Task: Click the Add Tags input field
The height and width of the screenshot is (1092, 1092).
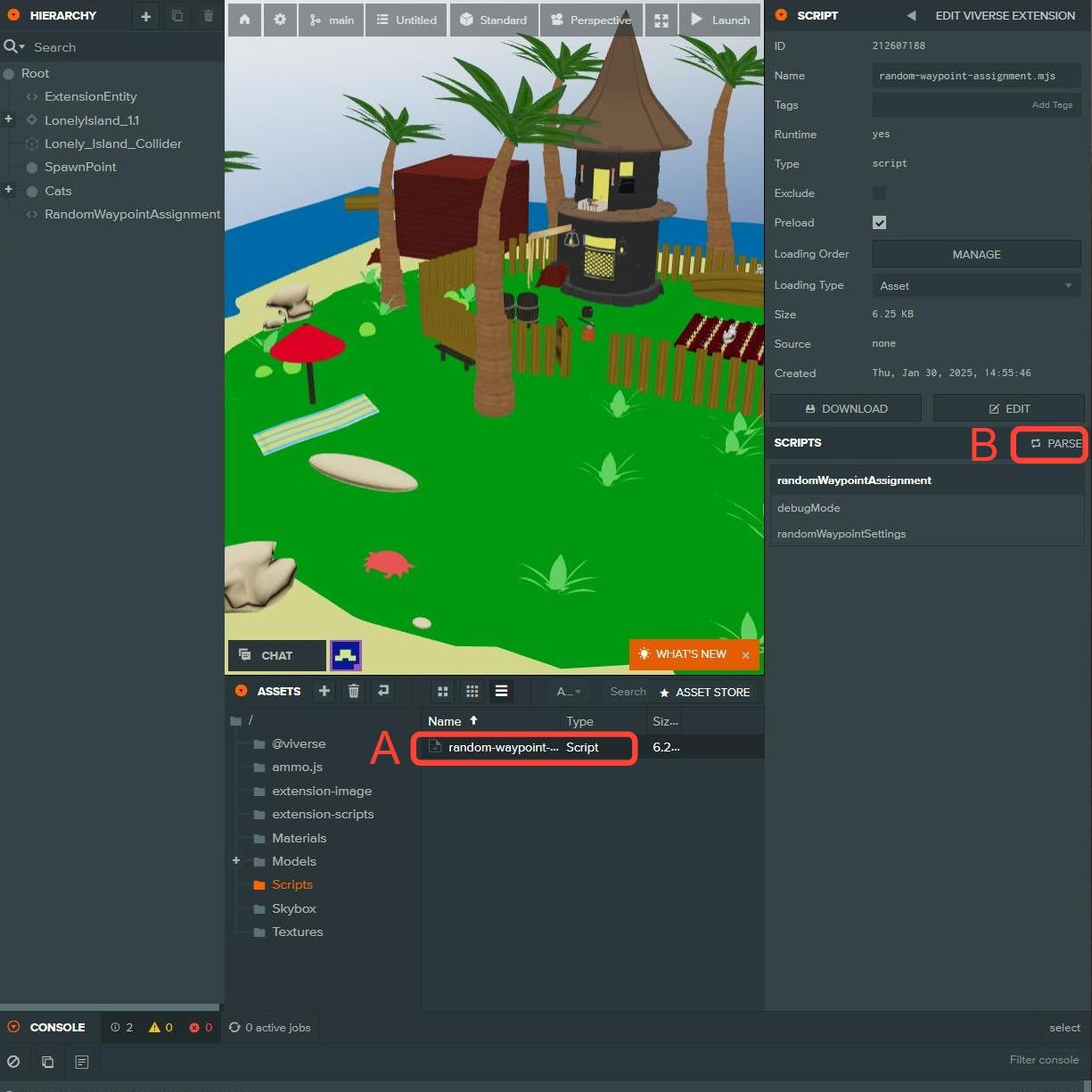Action: (x=976, y=105)
